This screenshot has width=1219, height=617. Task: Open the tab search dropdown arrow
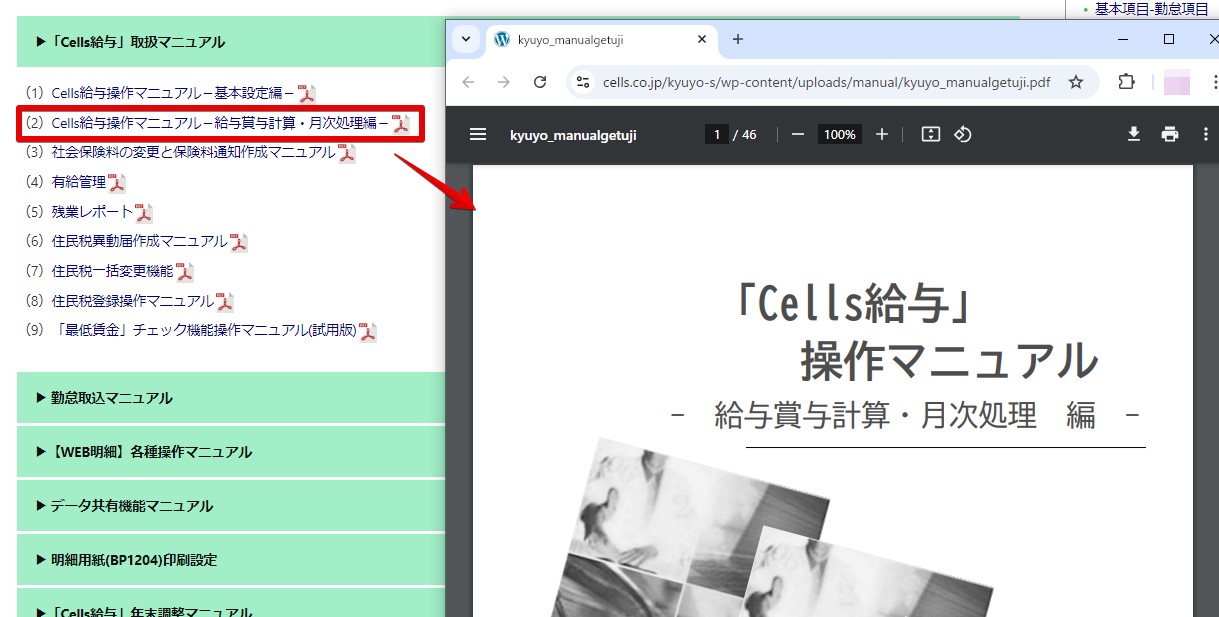click(x=465, y=39)
